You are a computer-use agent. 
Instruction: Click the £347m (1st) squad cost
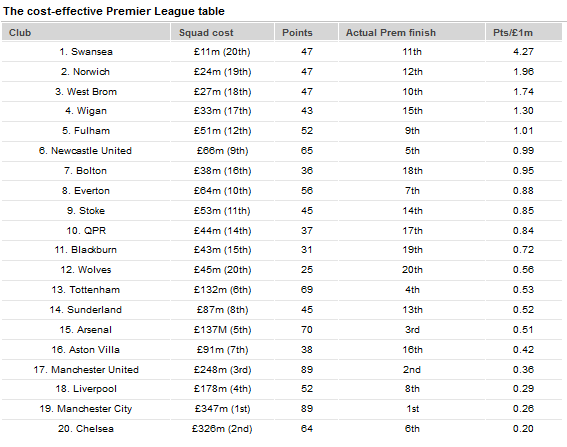coord(222,409)
